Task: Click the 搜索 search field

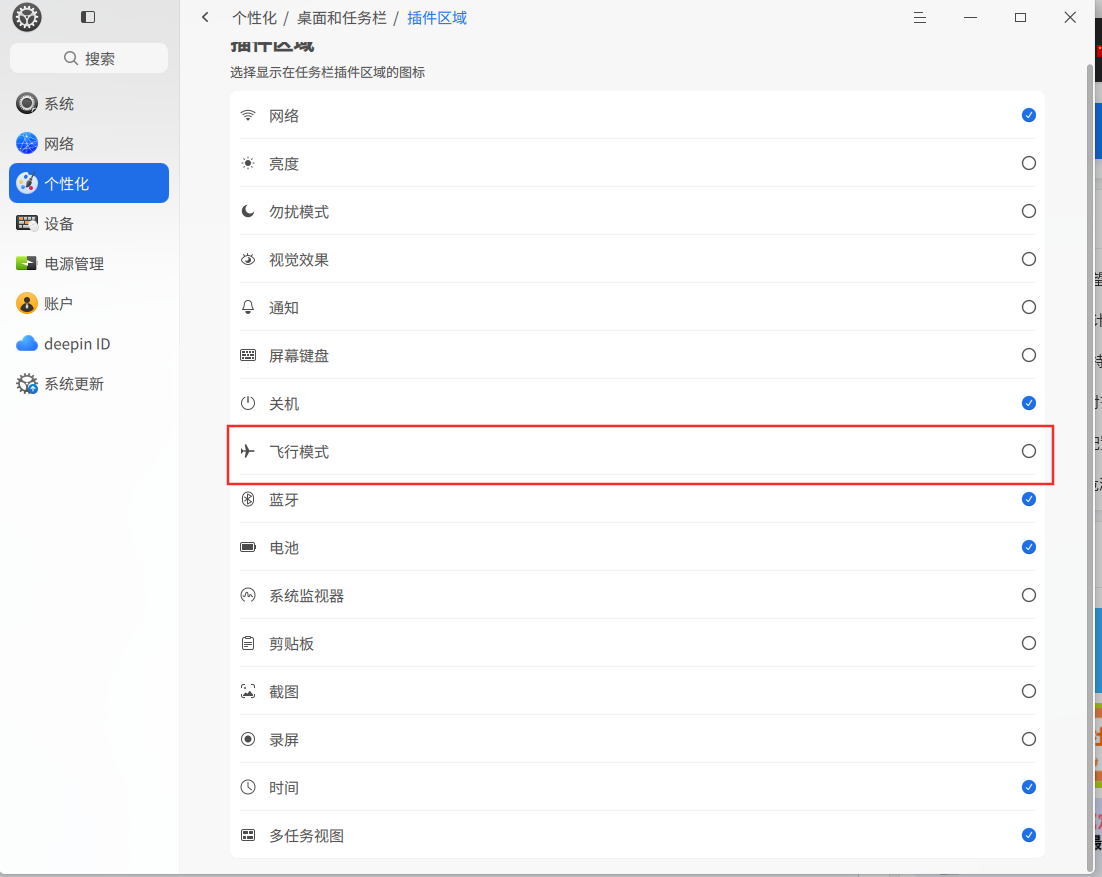Action: tap(89, 58)
